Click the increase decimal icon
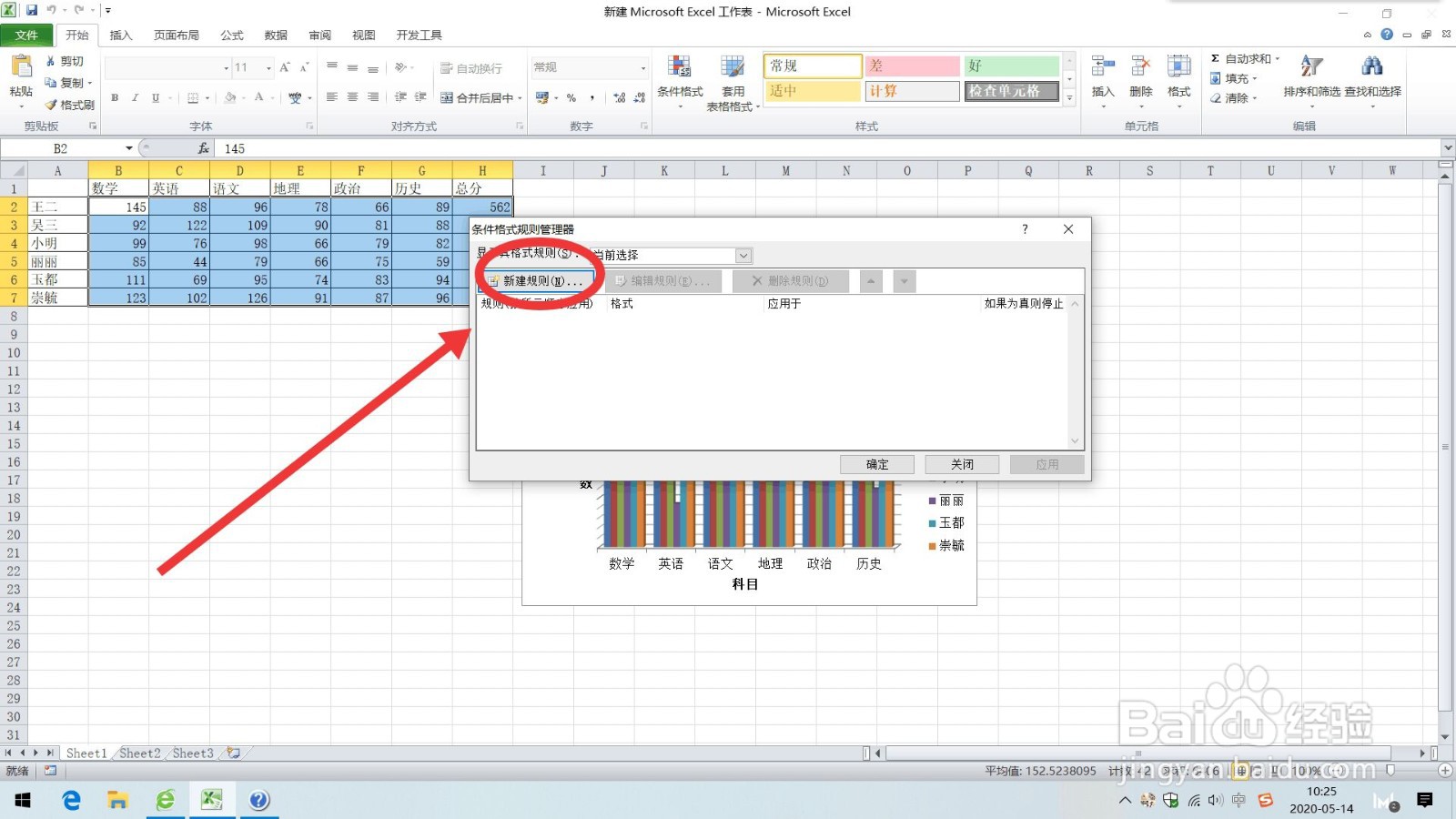 click(x=620, y=97)
